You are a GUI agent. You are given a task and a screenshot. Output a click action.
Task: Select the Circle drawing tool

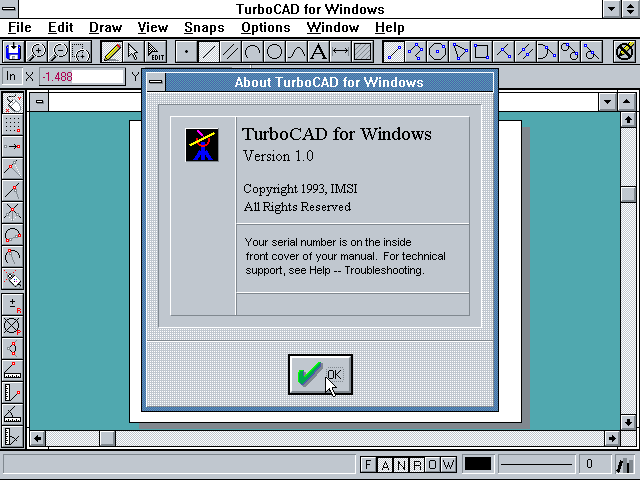pos(274,52)
